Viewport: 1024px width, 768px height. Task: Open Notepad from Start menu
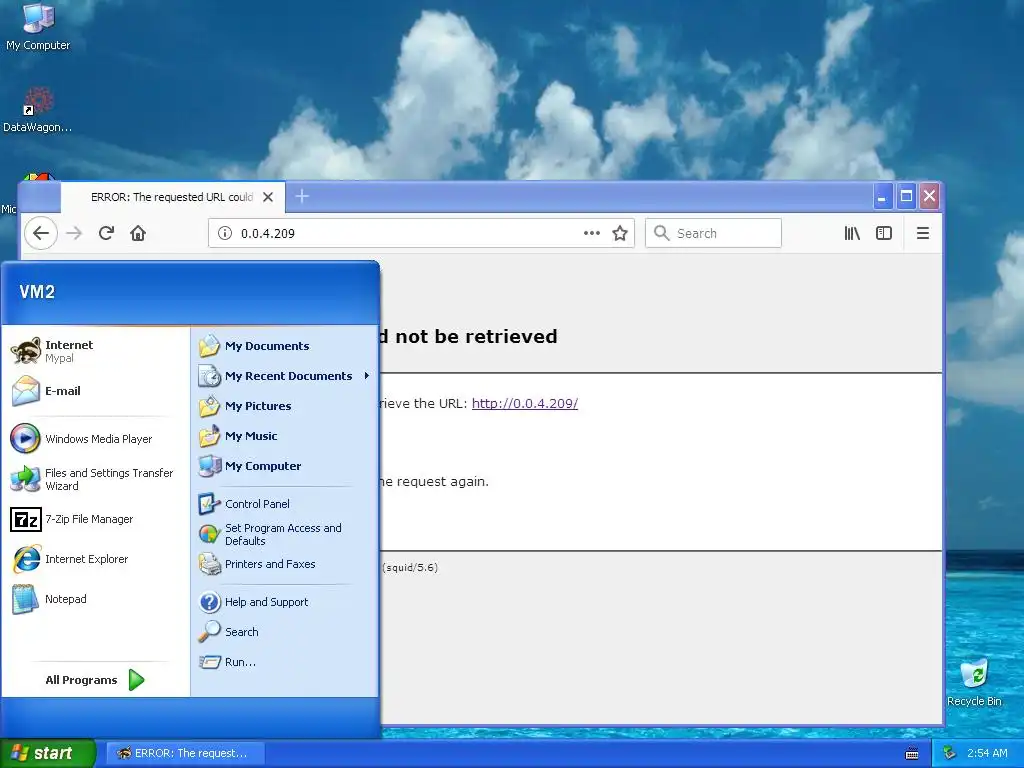coord(95,599)
